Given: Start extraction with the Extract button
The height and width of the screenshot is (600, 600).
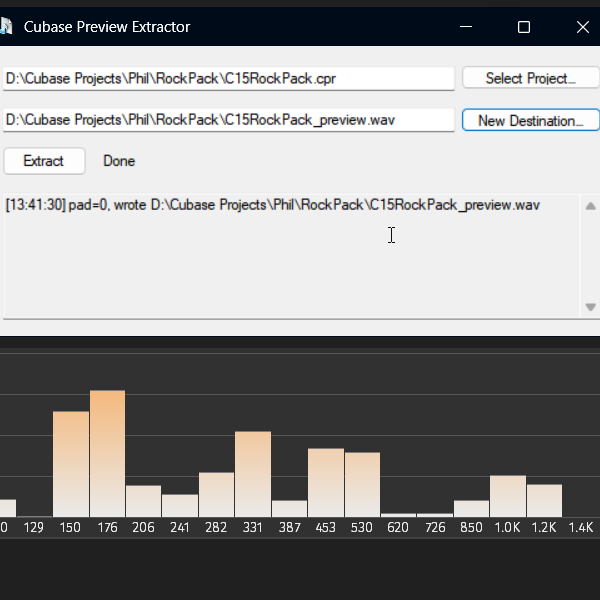Looking at the screenshot, I should pos(44,161).
